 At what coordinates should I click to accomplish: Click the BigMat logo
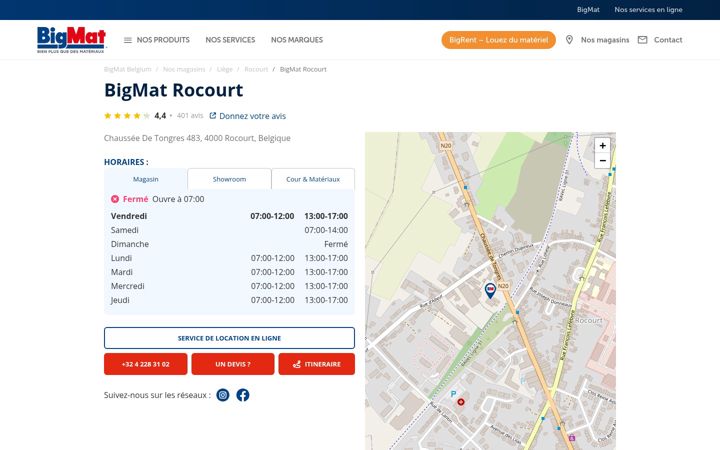(x=71, y=39)
